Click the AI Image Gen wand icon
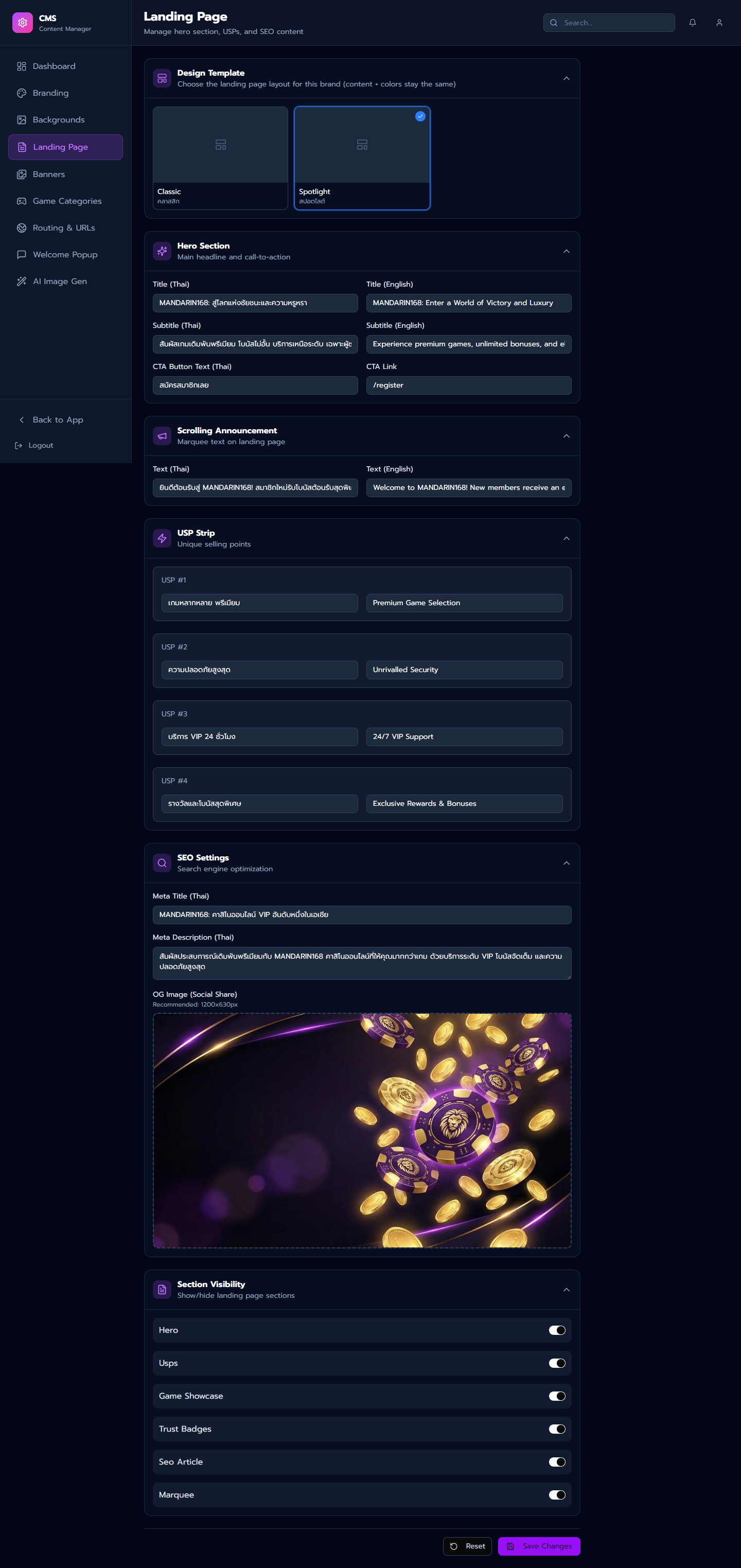 [x=22, y=281]
